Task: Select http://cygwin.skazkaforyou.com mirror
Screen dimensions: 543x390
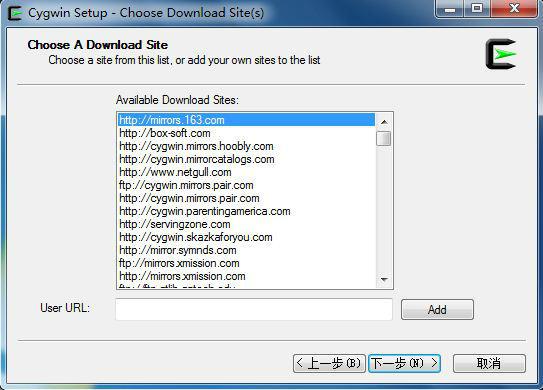Action: [246, 237]
